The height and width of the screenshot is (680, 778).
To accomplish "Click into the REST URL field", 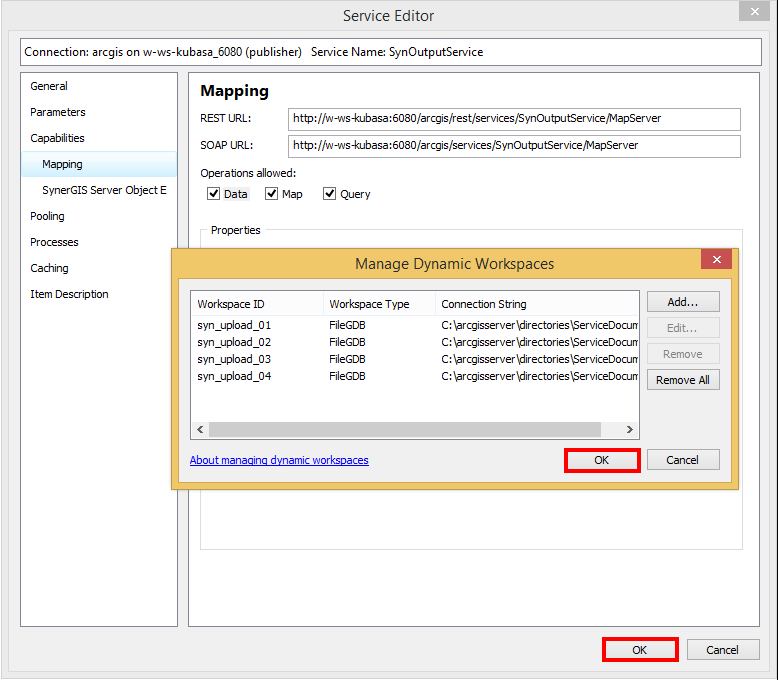I will [514, 119].
